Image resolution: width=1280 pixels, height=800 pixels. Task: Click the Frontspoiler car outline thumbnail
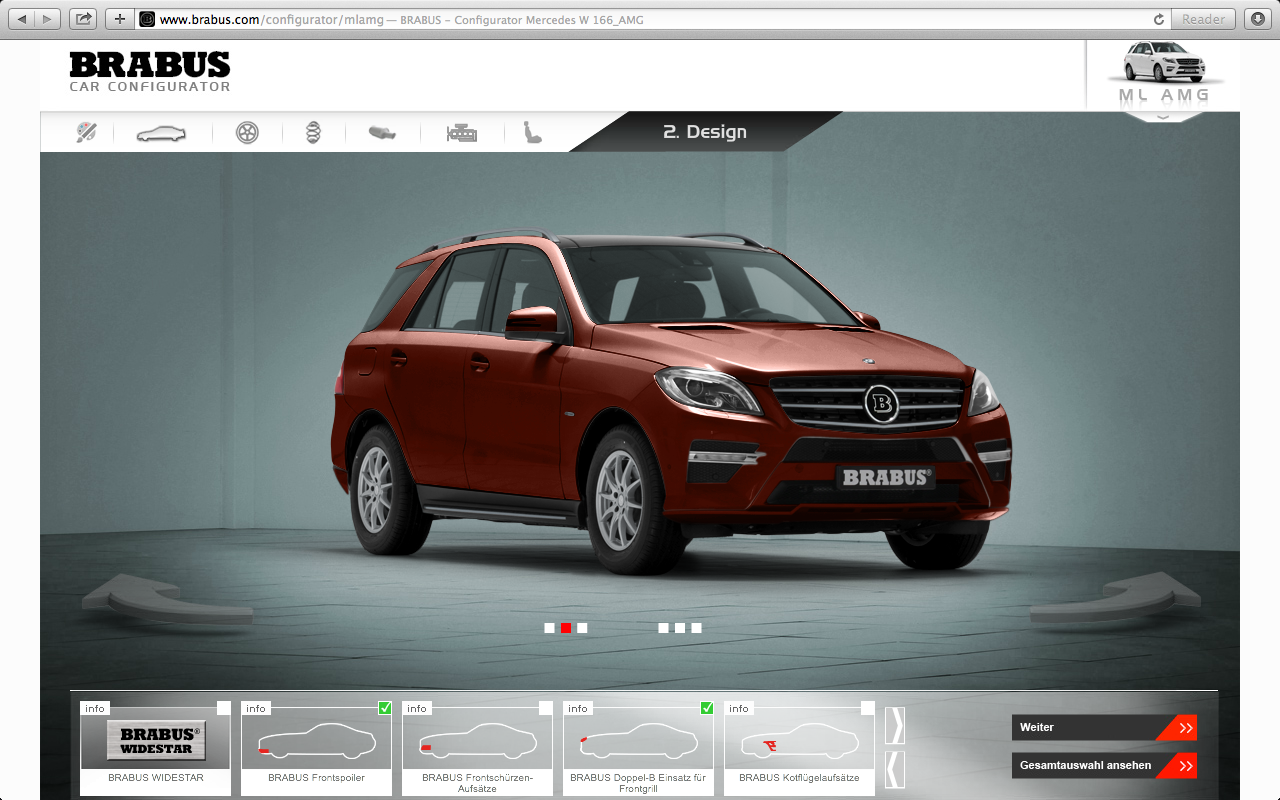point(316,740)
